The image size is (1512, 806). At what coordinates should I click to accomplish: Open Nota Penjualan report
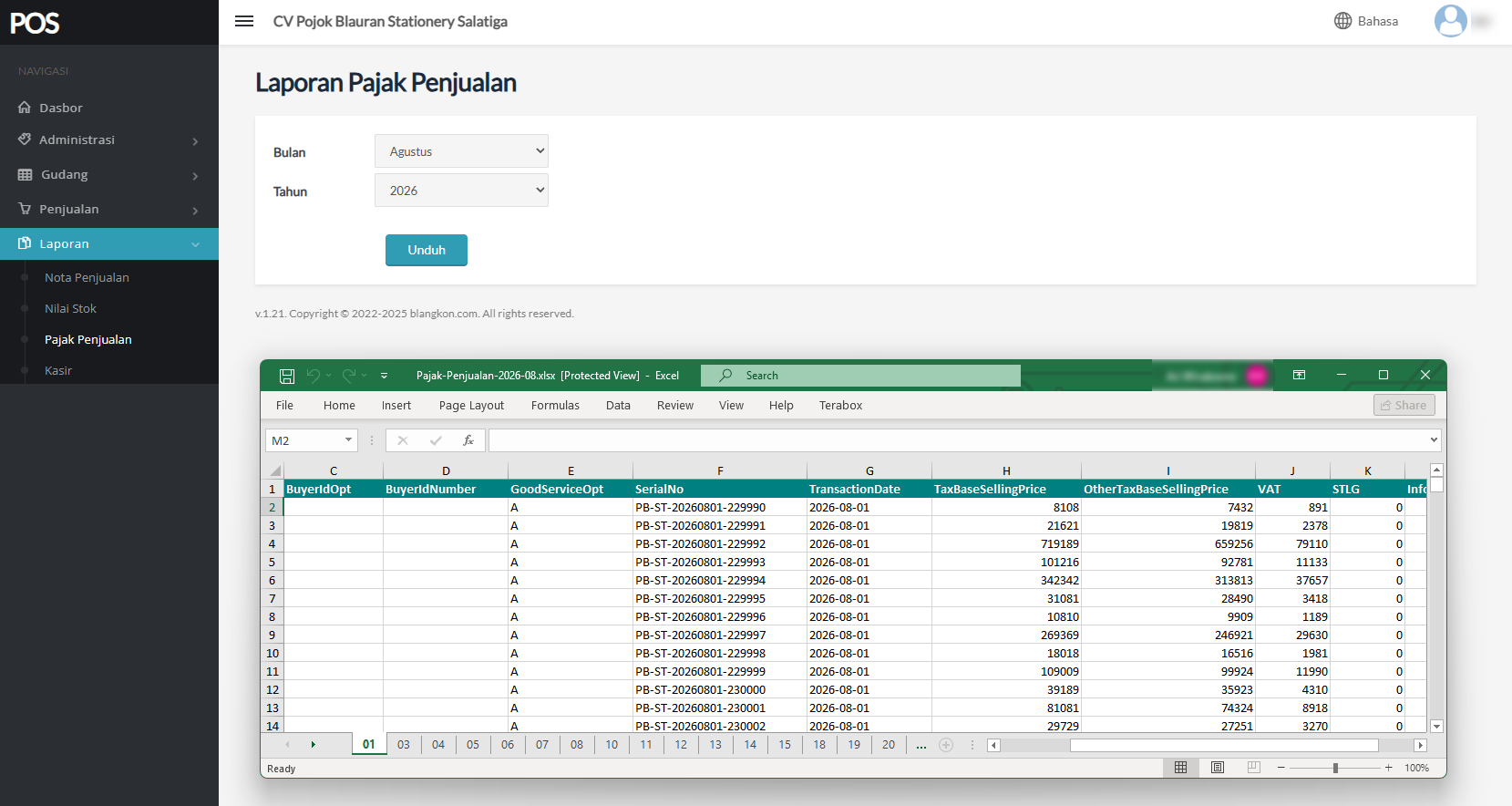[87, 277]
